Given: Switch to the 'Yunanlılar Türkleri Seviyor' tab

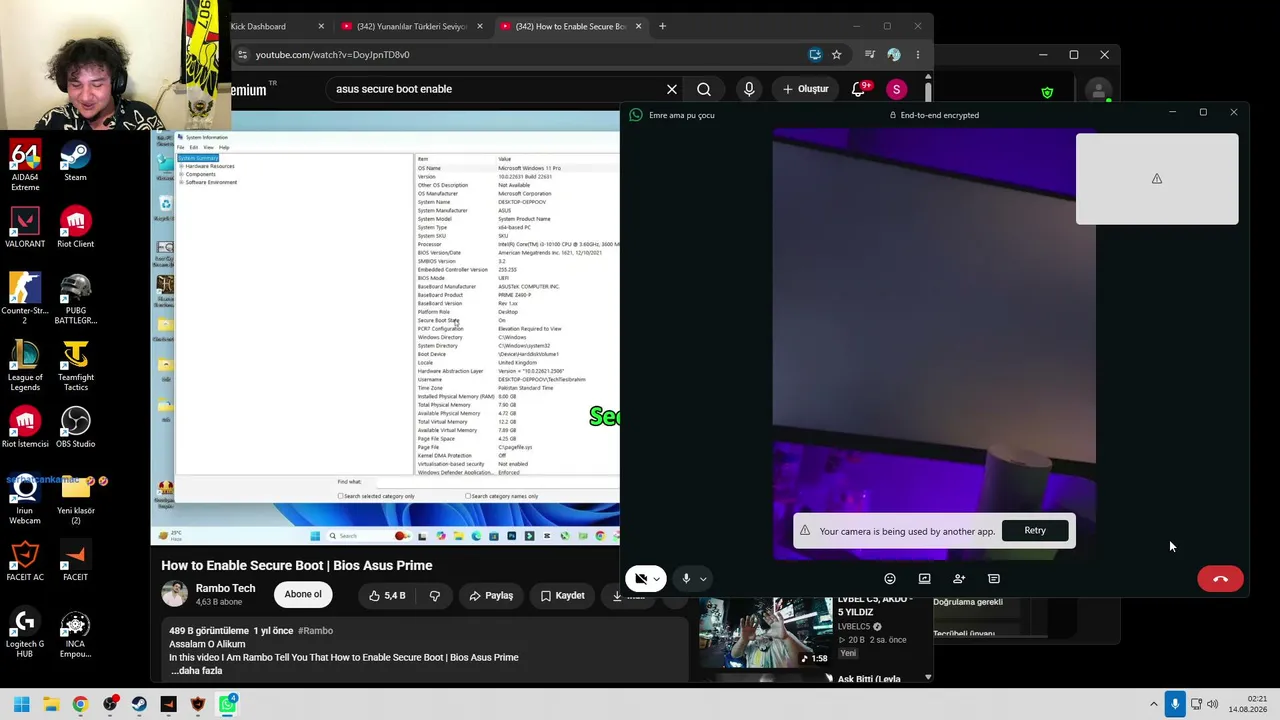Looking at the screenshot, I should pos(410,26).
